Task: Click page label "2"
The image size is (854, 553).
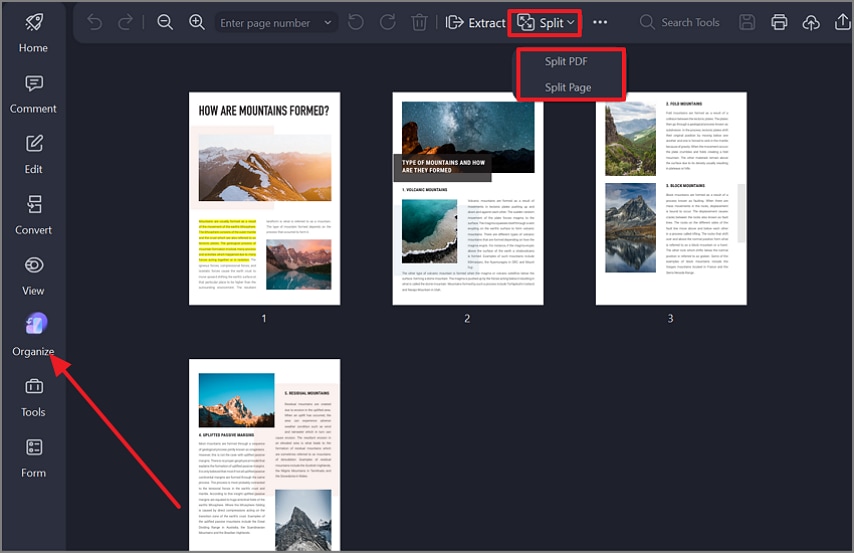Action: pos(467,318)
